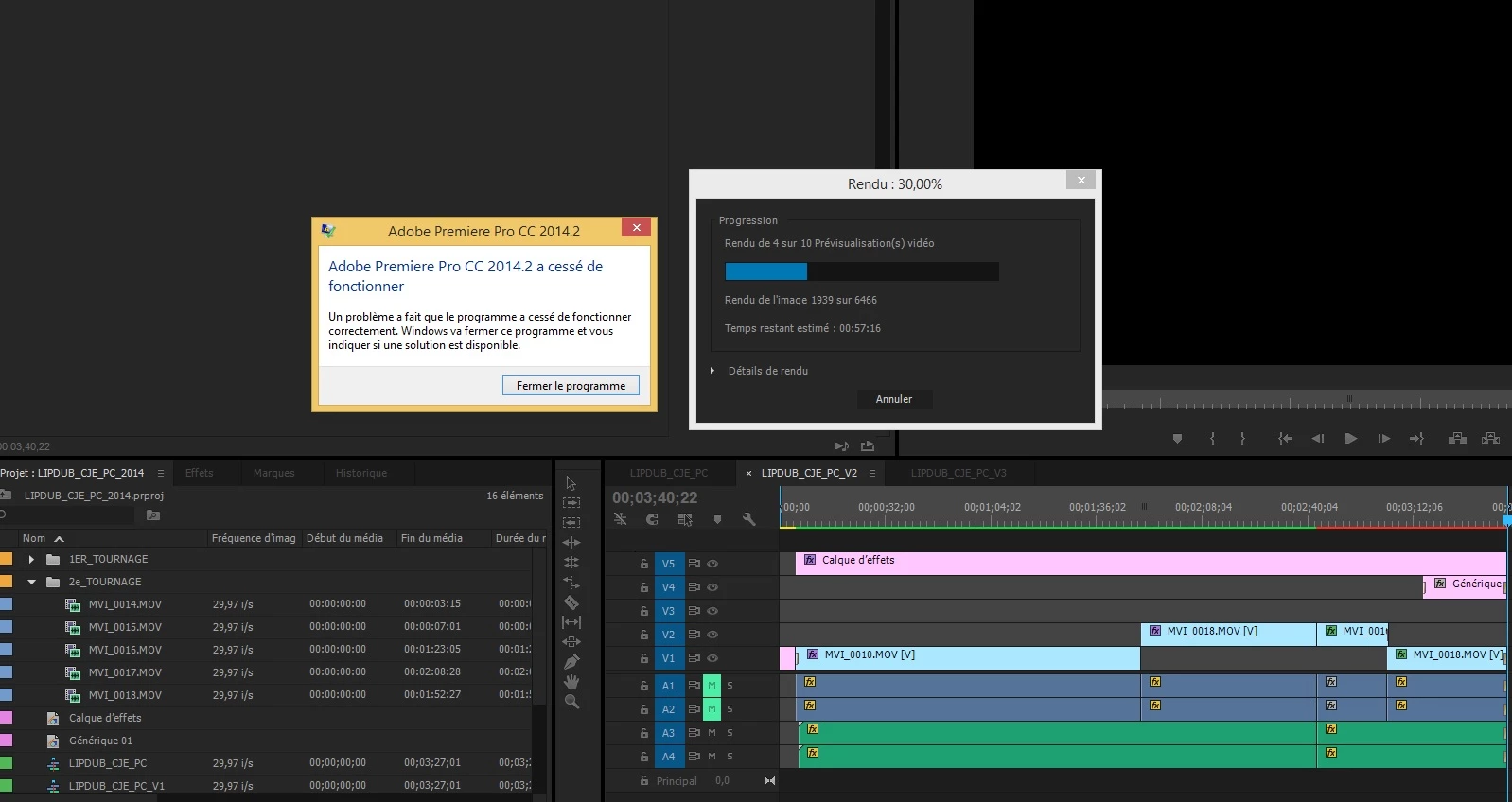The height and width of the screenshot is (802, 1512).
Task: Solo audio track A1
Action: tap(730, 685)
